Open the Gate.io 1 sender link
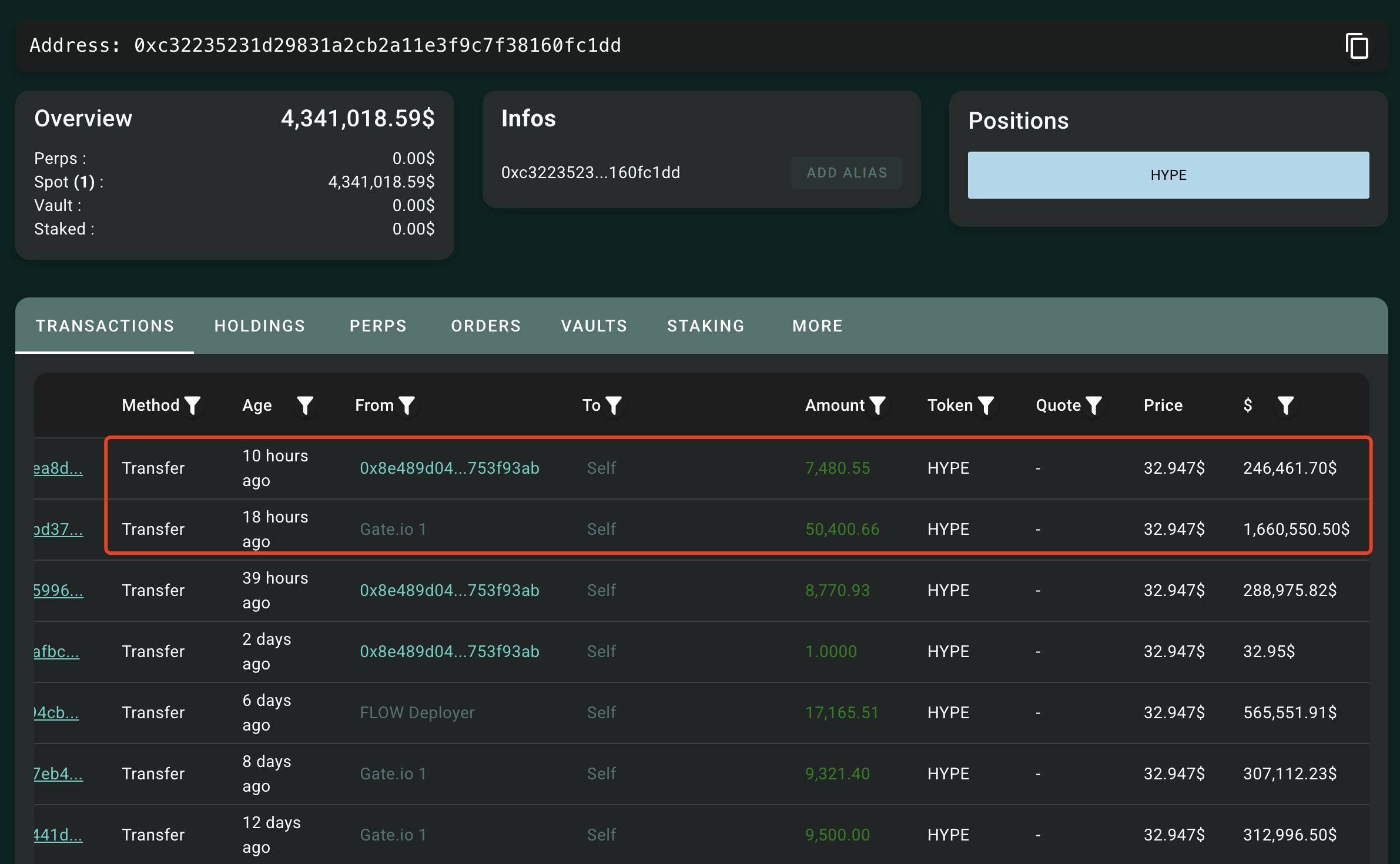The image size is (1400, 864). (x=393, y=529)
